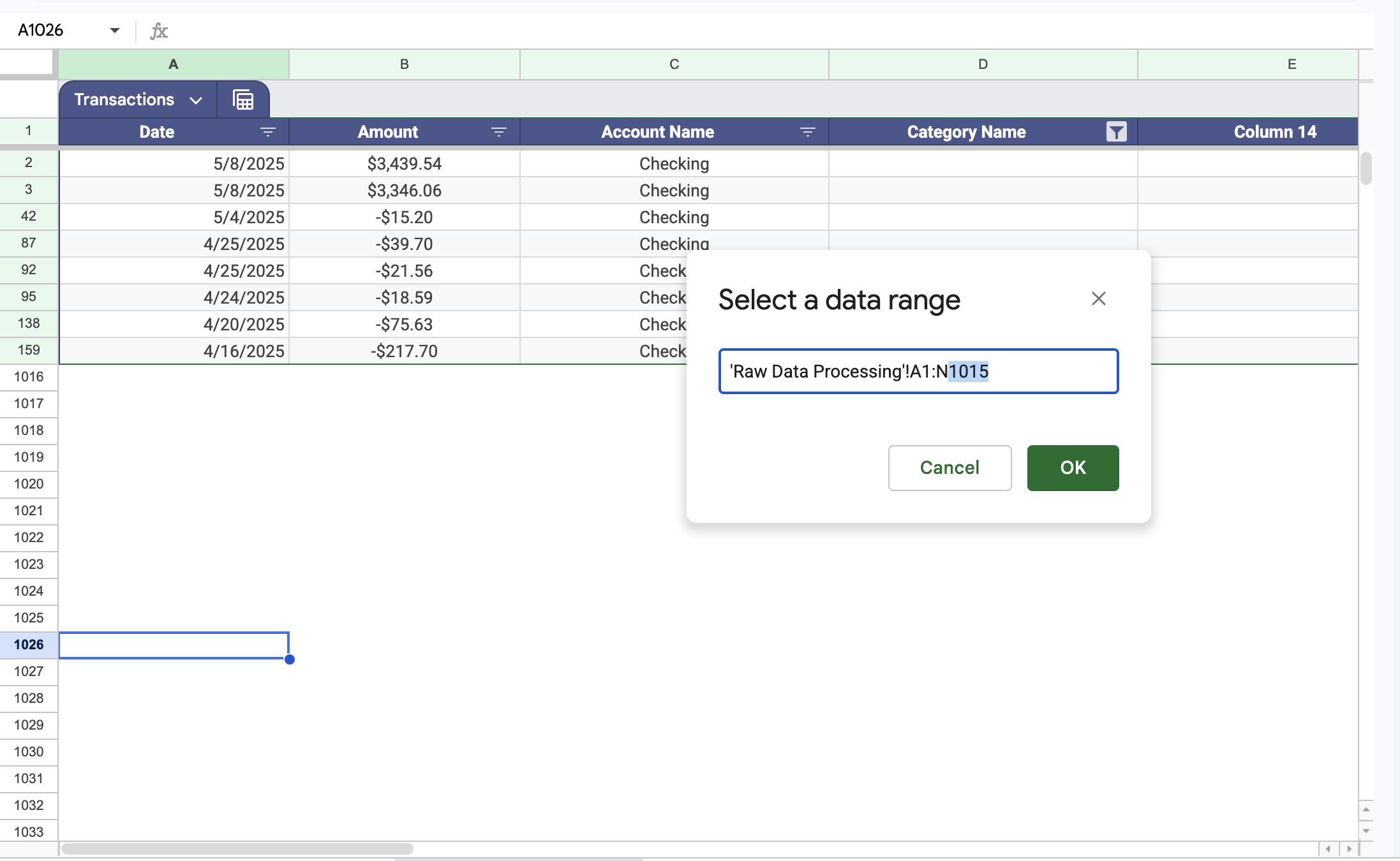Click the Cancel button
Viewport: 1400px width, 861px height.
949,467
